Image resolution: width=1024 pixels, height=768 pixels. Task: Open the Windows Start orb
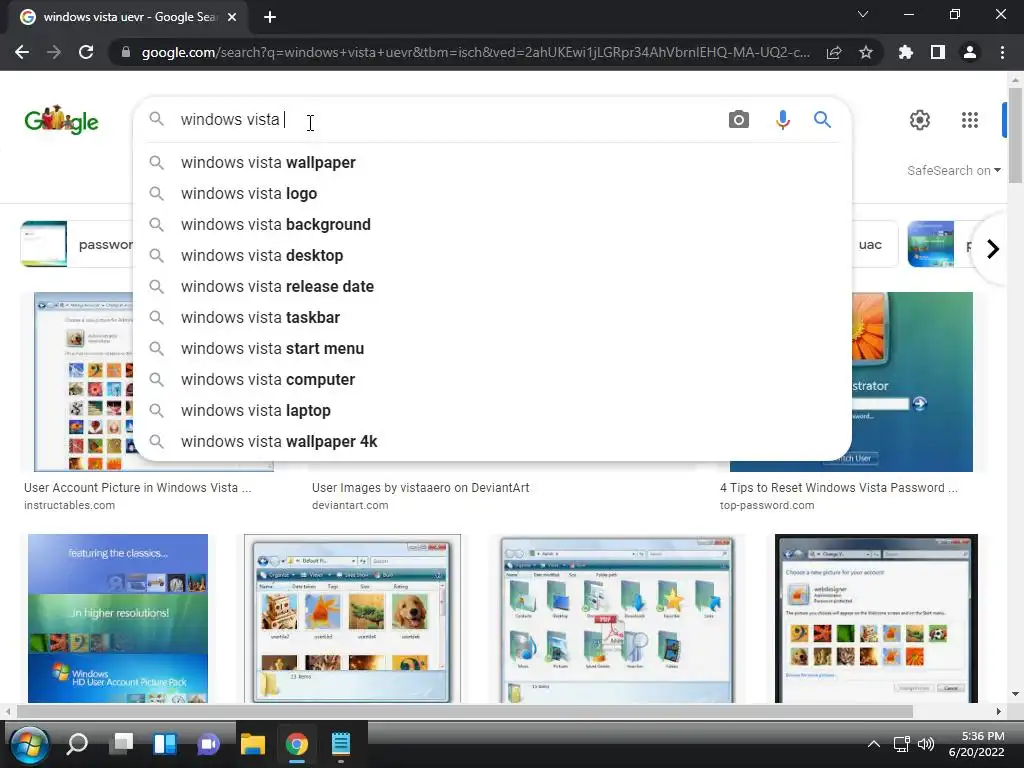(29, 744)
